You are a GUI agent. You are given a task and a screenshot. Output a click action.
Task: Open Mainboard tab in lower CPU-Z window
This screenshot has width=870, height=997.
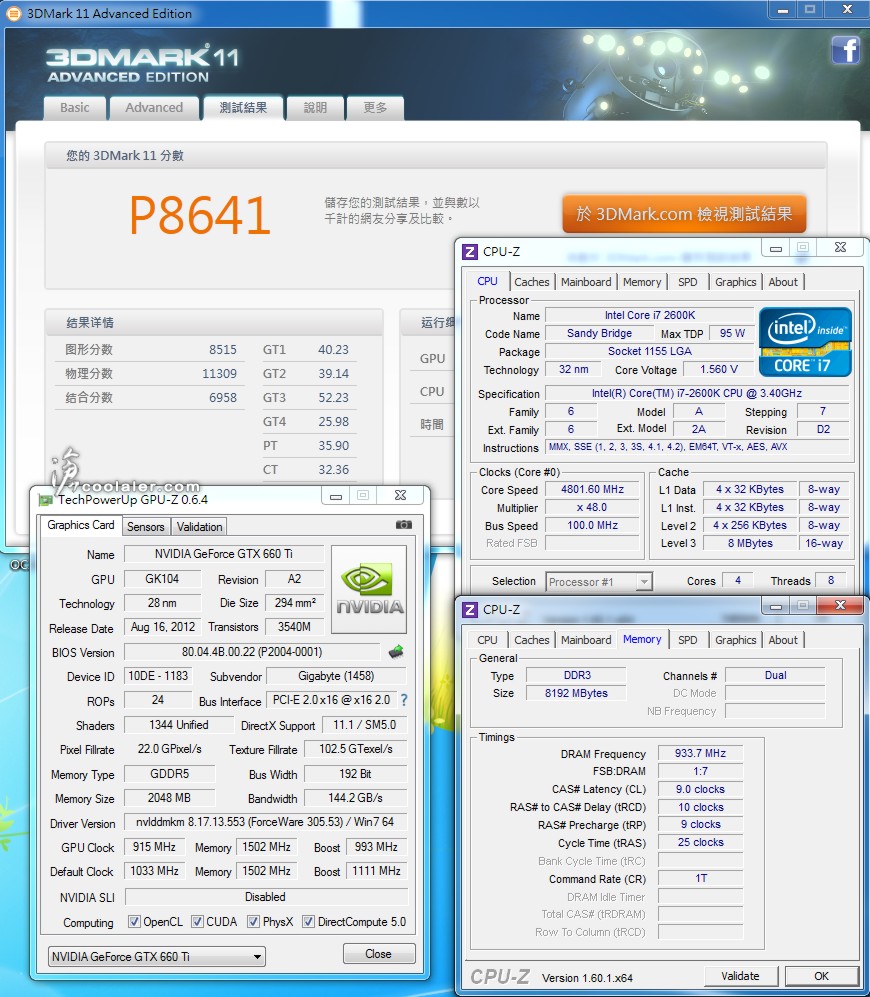click(x=586, y=640)
